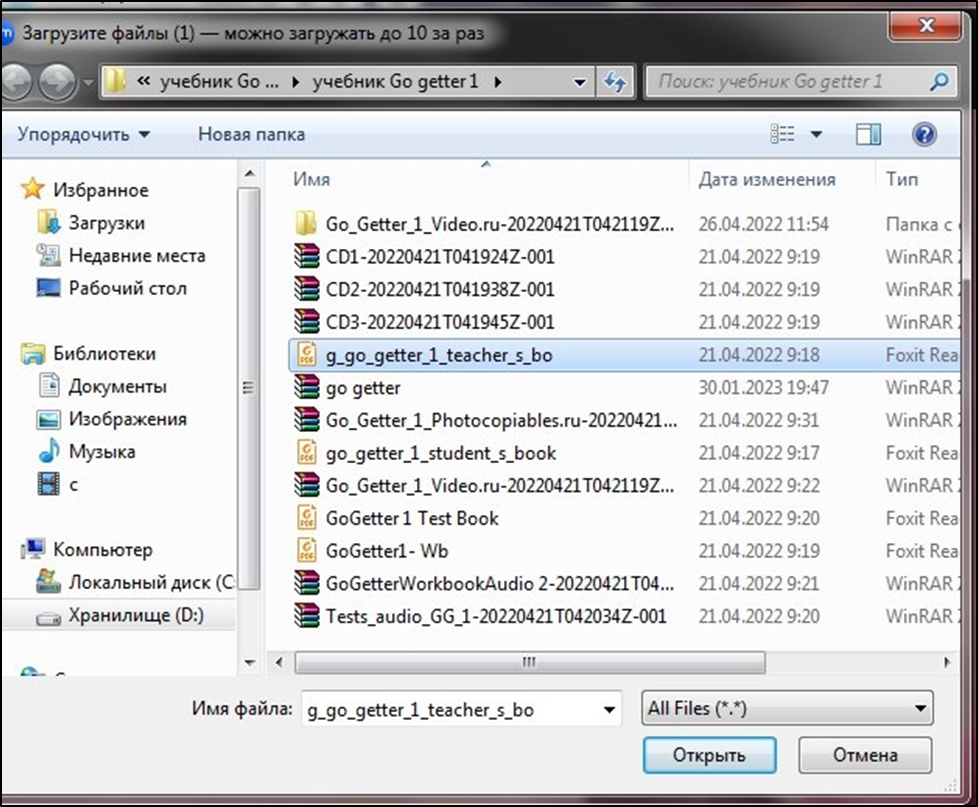Expand address bar previous locations dropdown

(579, 82)
